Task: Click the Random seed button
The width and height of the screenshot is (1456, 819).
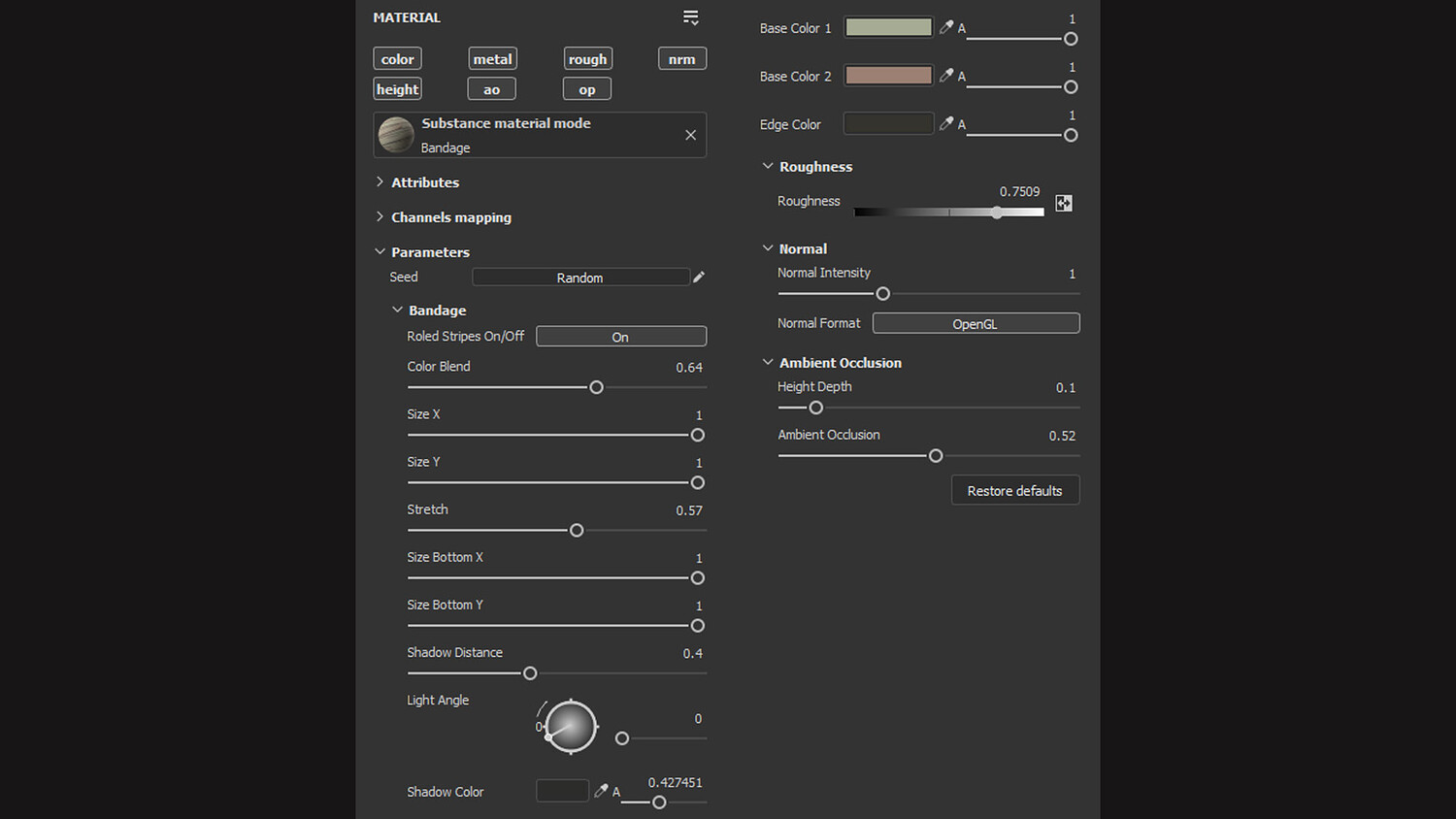Action: (580, 278)
